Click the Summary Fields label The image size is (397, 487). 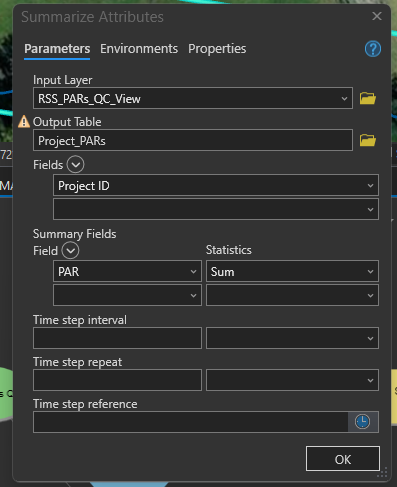pyautogui.click(x=74, y=234)
